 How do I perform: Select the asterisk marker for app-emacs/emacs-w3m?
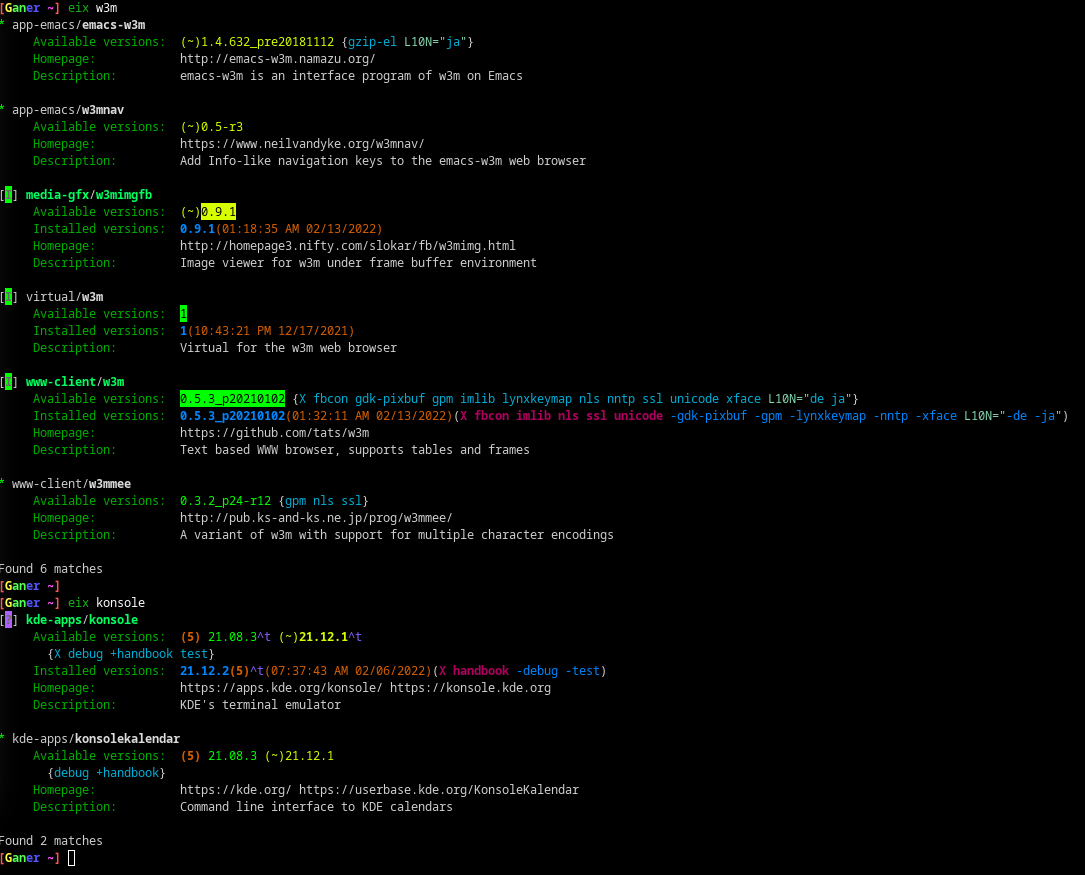click(2, 24)
